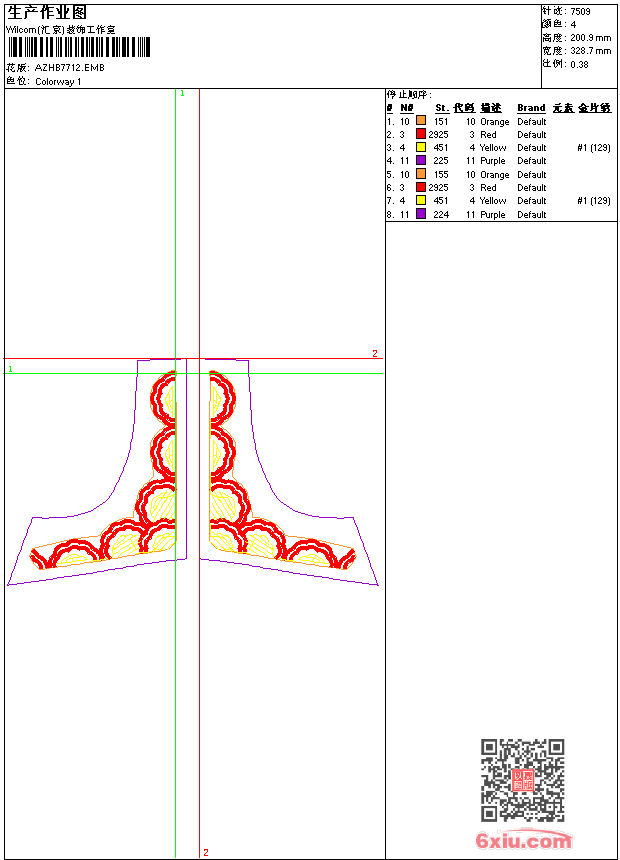Click the orange swatch in stop row 1

(421, 121)
